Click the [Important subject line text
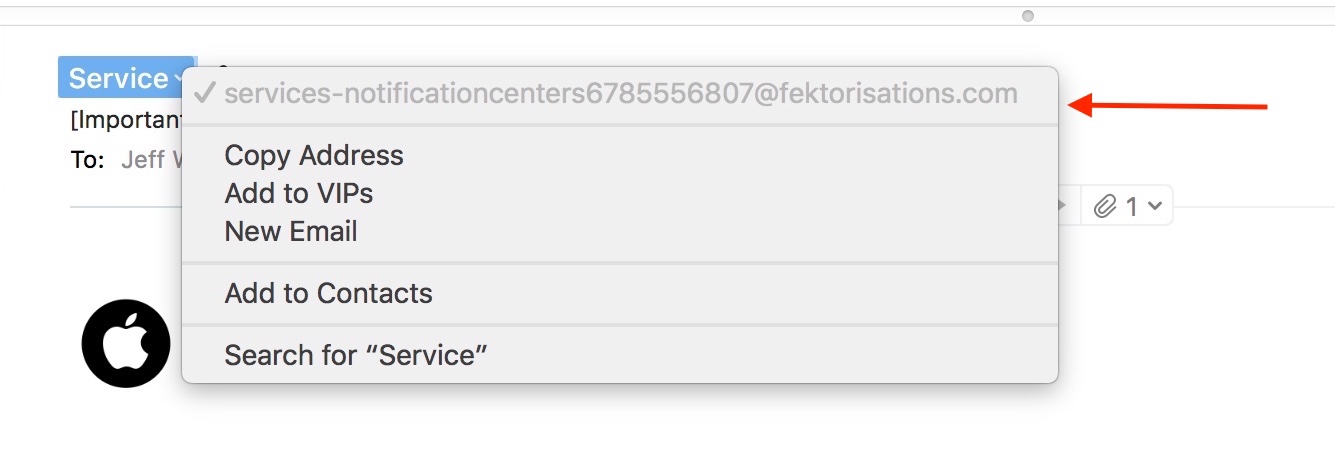This screenshot has width=1335, height=463. (125, 121)
